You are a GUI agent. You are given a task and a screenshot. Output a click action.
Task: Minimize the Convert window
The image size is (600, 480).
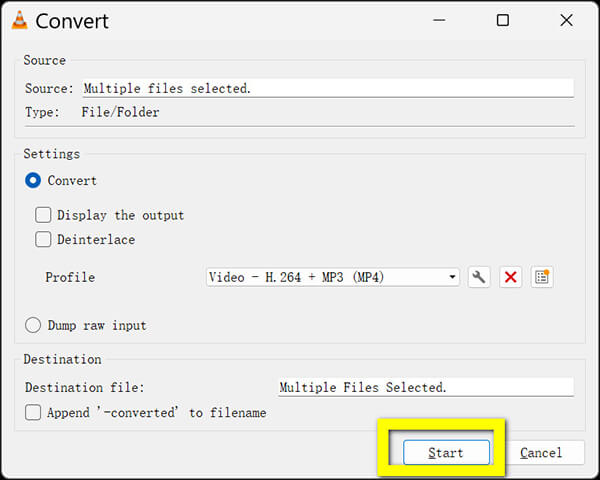coord(439,20)
